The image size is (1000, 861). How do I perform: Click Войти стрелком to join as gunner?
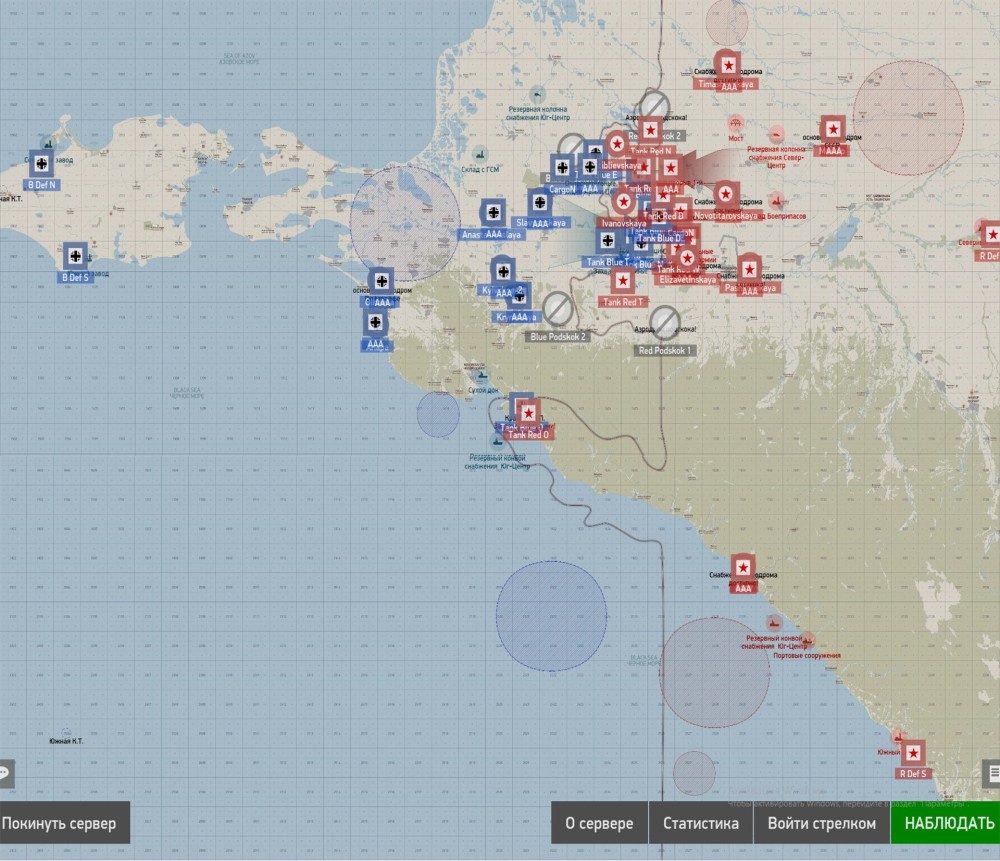tap(821, 824)
